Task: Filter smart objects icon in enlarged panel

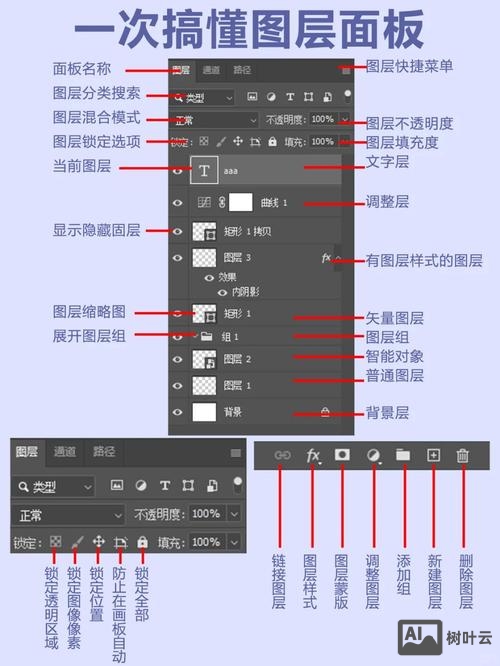Action: point(212,485)
